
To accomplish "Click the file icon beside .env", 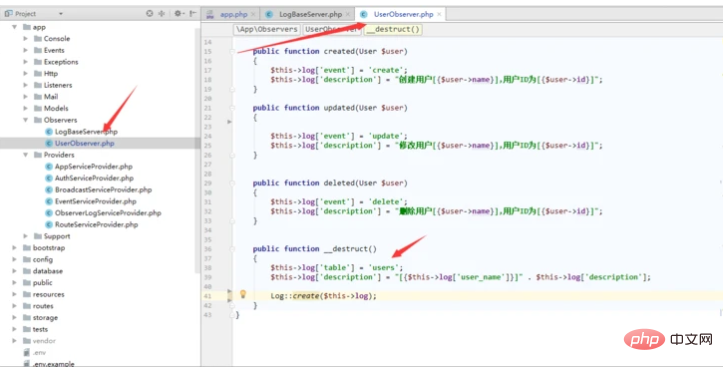I will [27, 352].
